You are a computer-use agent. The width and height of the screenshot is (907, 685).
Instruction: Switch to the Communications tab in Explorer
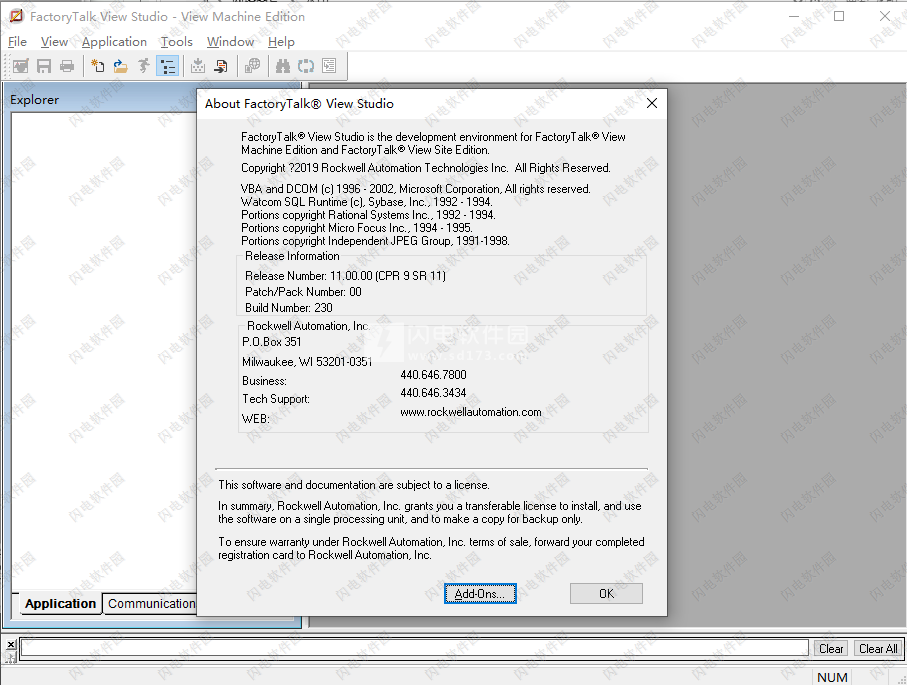click(152, 603)
